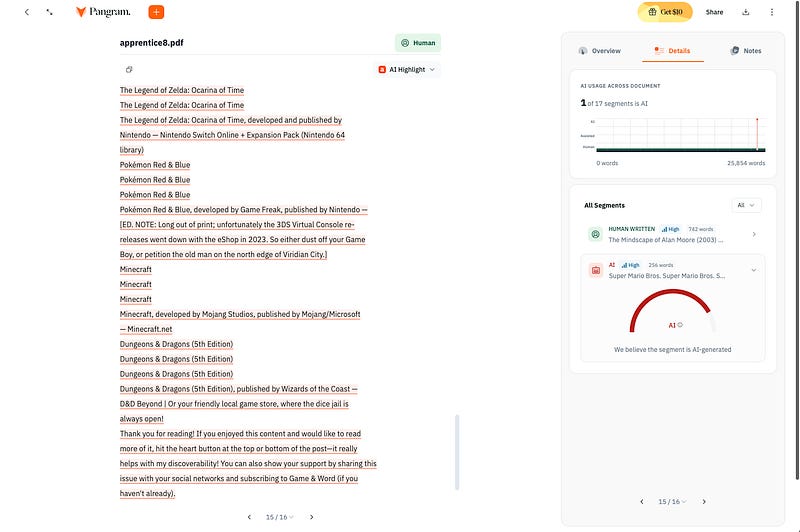Open the Share option

tap(714, 12)
